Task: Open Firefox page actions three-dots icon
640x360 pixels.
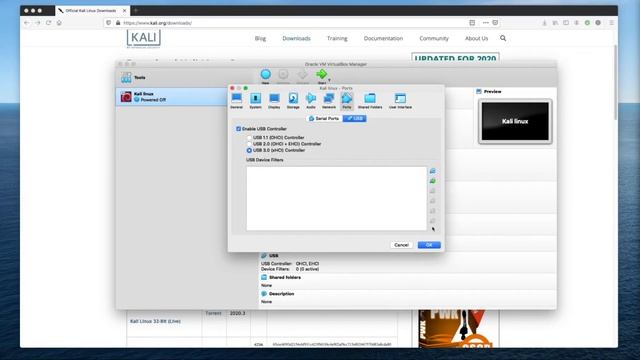Action: tap(485, 23)
